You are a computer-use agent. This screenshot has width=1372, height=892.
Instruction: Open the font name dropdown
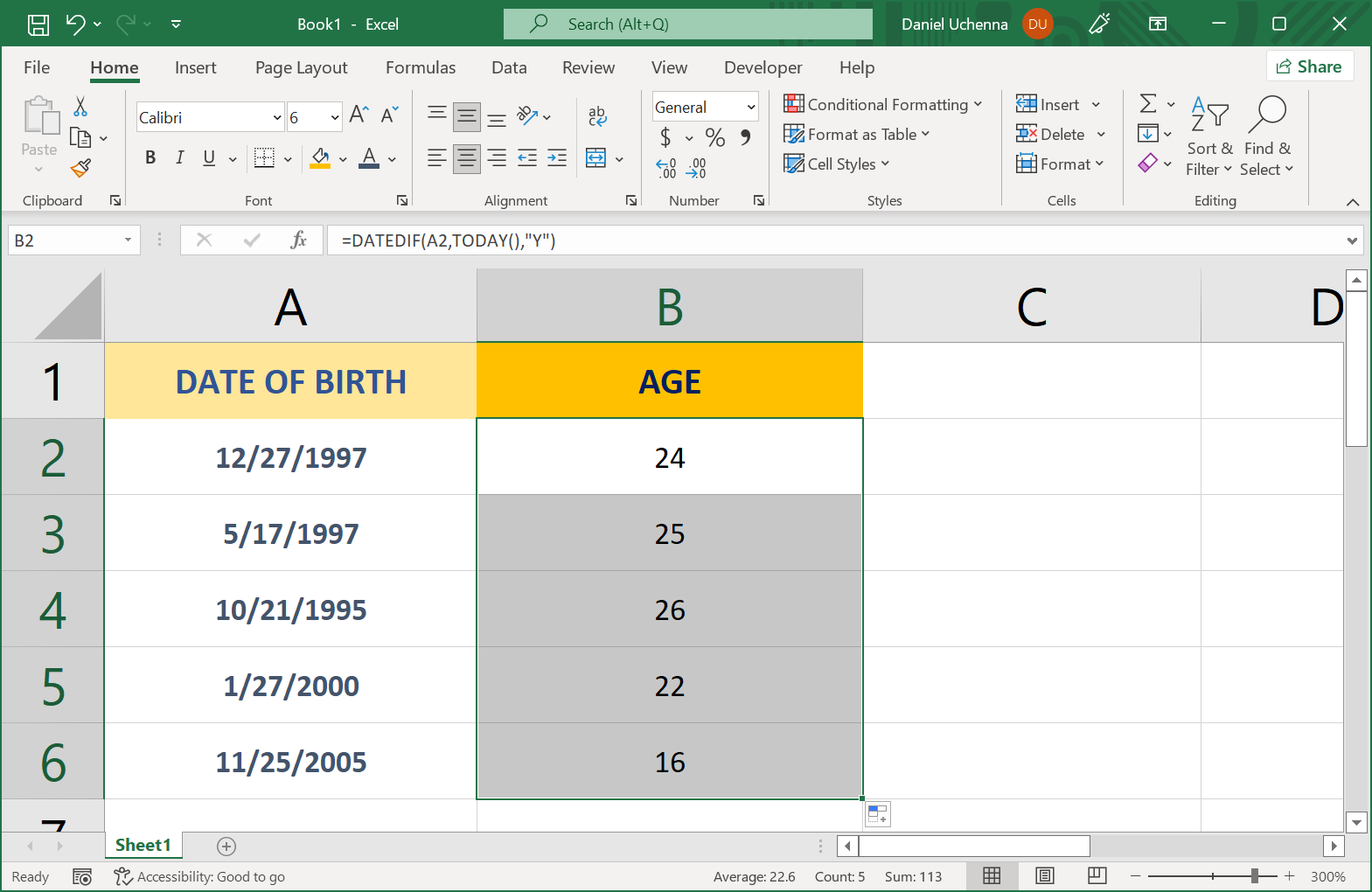(x=277, y=117)
